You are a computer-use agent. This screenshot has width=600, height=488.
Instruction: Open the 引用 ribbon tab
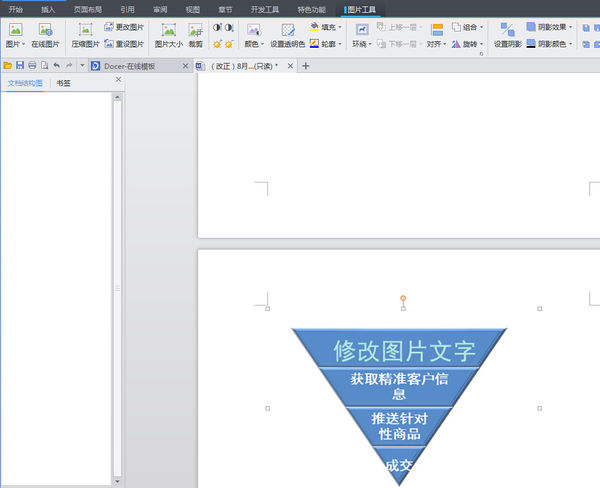(x=127, y=10)
